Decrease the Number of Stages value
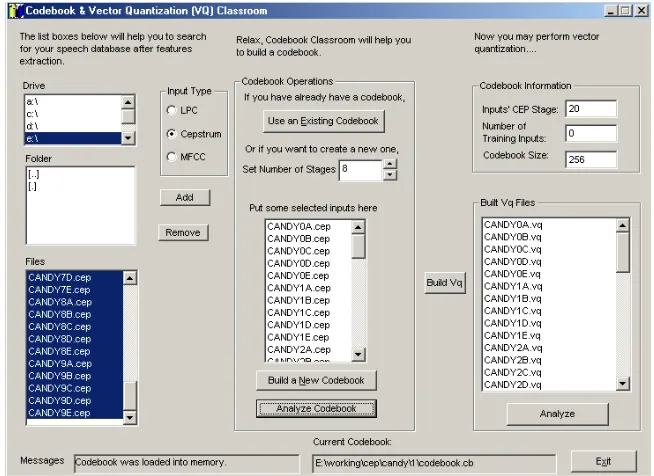 (x=390, y=175)
